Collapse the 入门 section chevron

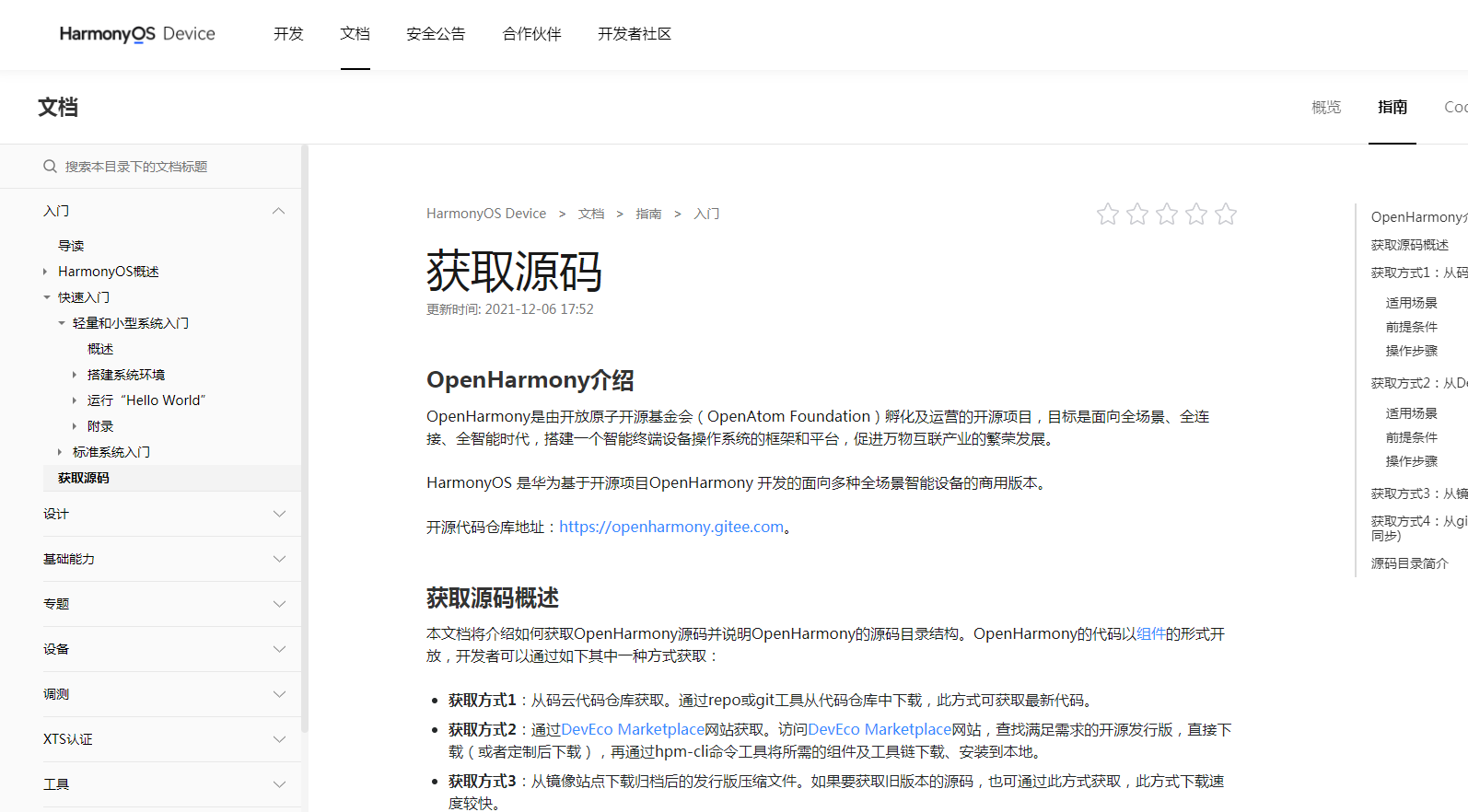pyautogui.click(x=279, y=211)
